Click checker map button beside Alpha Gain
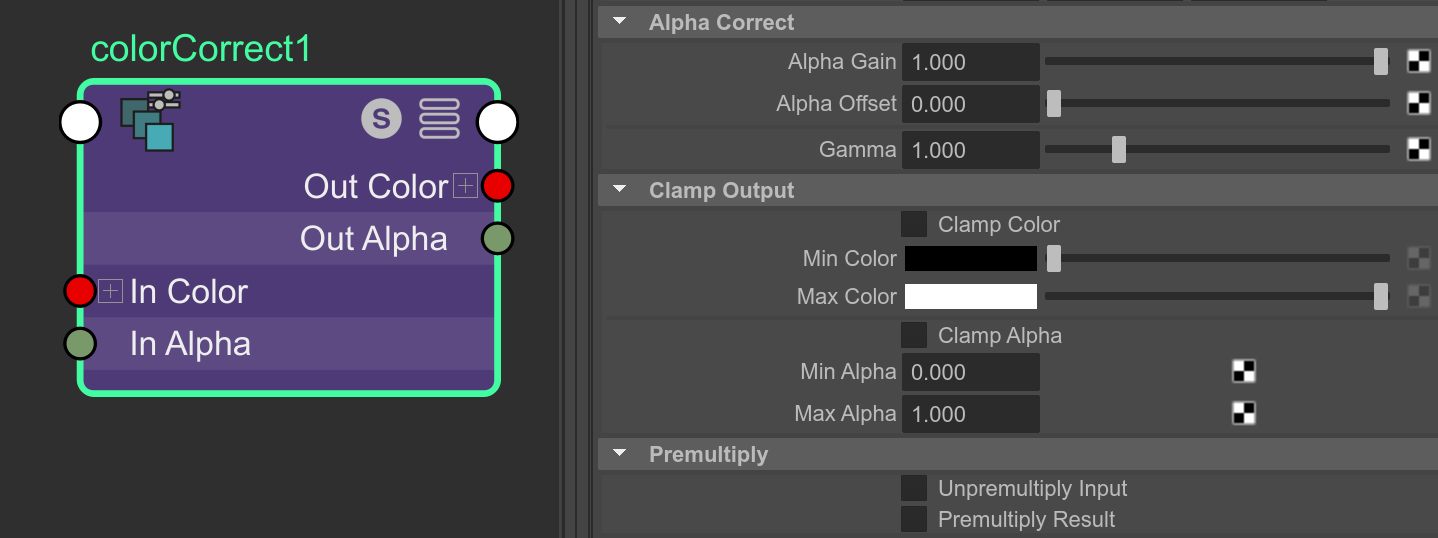This screenshot has width=1438, height=538. pos(1418,62)
